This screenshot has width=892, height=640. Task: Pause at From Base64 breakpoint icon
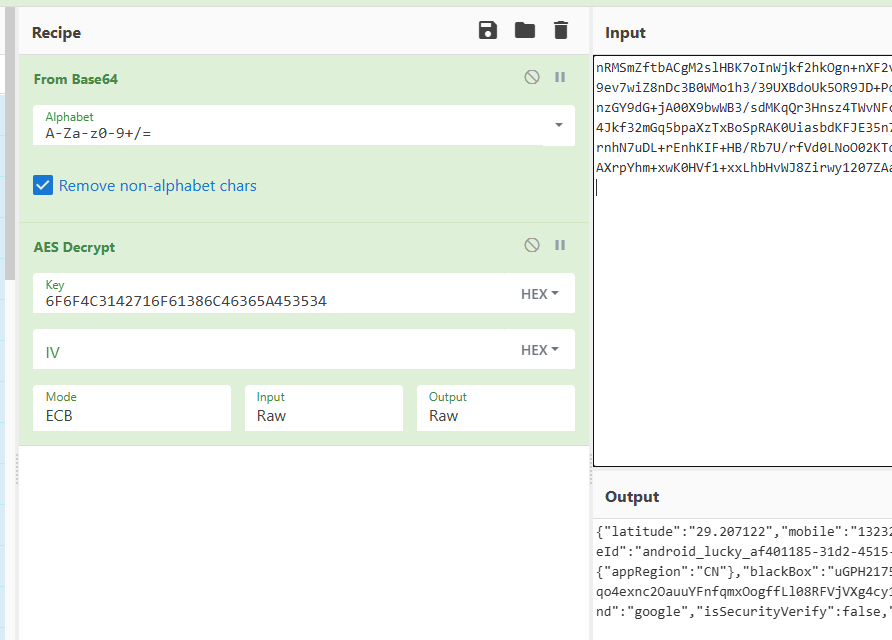560,77
